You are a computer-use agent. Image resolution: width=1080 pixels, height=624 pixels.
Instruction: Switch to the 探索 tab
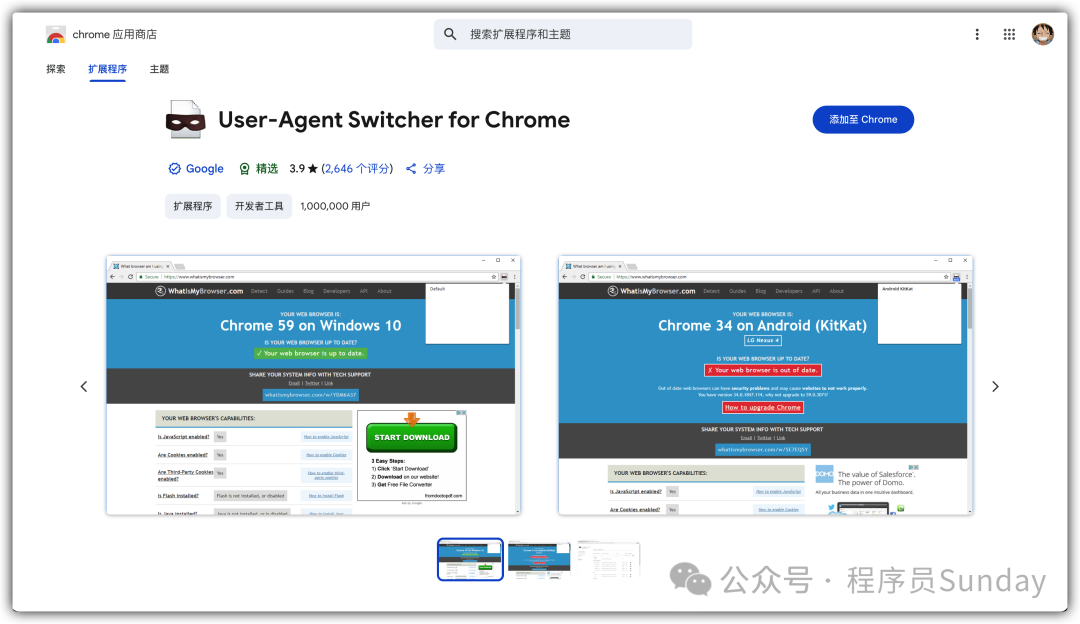[x=56, y=69]
